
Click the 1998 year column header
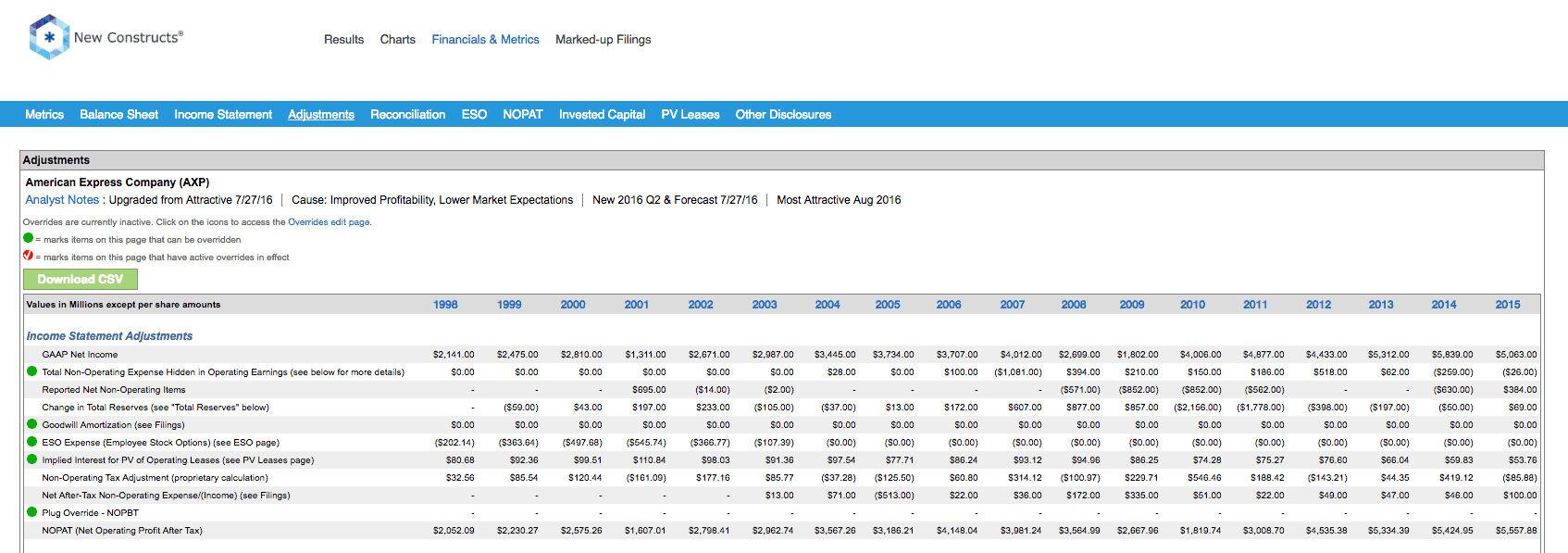tap(445, 305)
